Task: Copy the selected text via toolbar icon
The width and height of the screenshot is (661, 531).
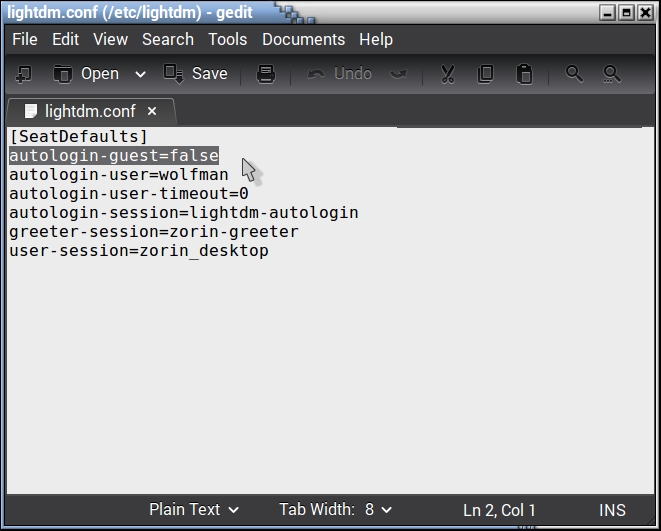Action: [485, 74]
